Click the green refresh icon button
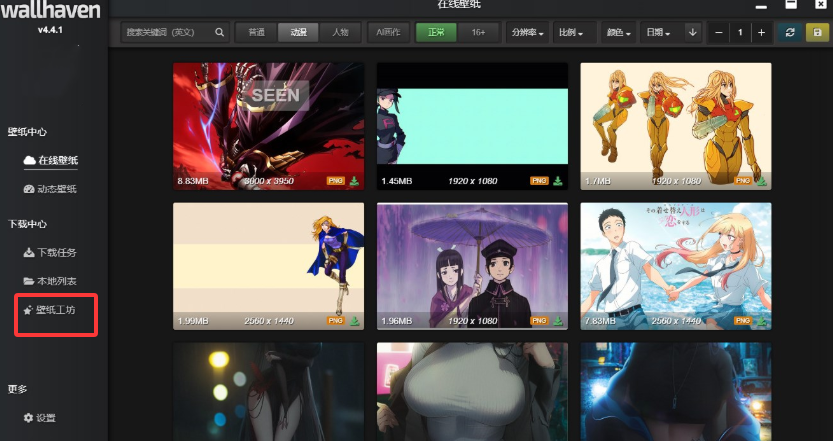 tap(790, 32)
